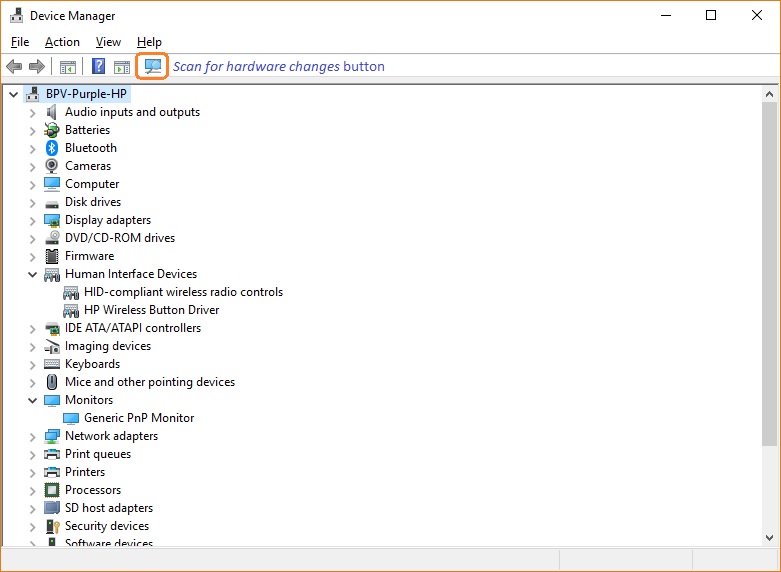The height and width of the screenshot is (572, 781).
Task: Click the Audio inputs and outputs speaker icon
Action: click(x=52, y=112)
